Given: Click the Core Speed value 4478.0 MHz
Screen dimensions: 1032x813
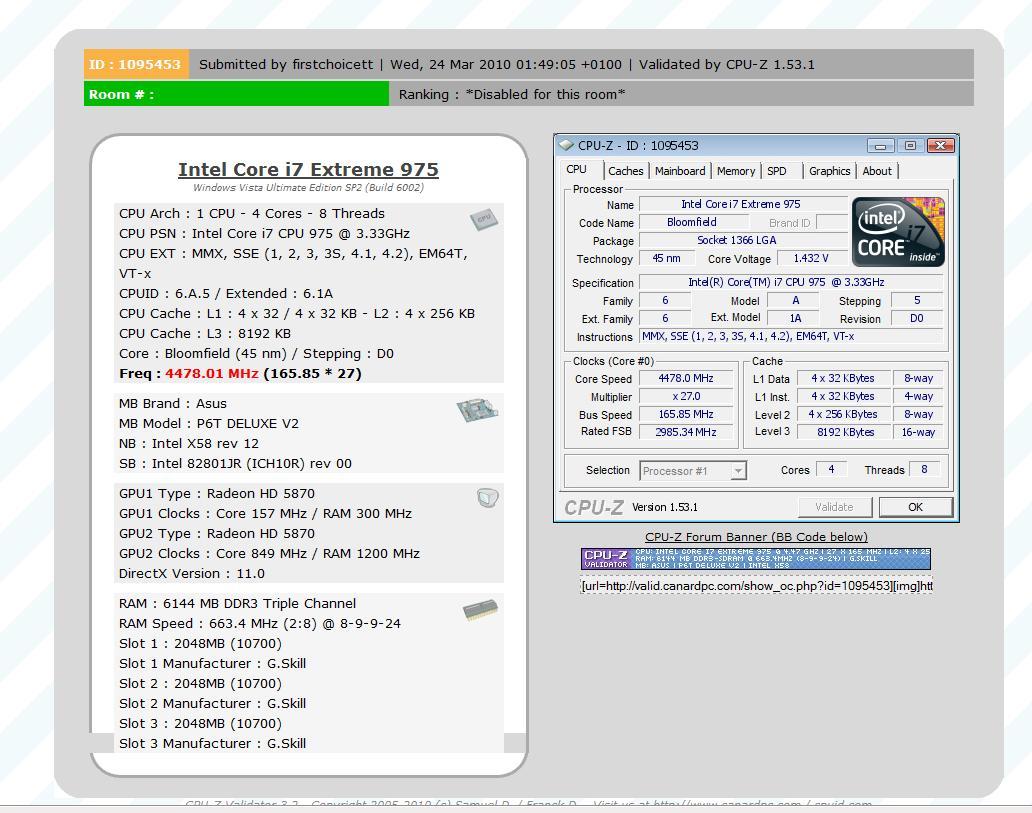Looking at the screenshot, I should click(x=686, y=379).
